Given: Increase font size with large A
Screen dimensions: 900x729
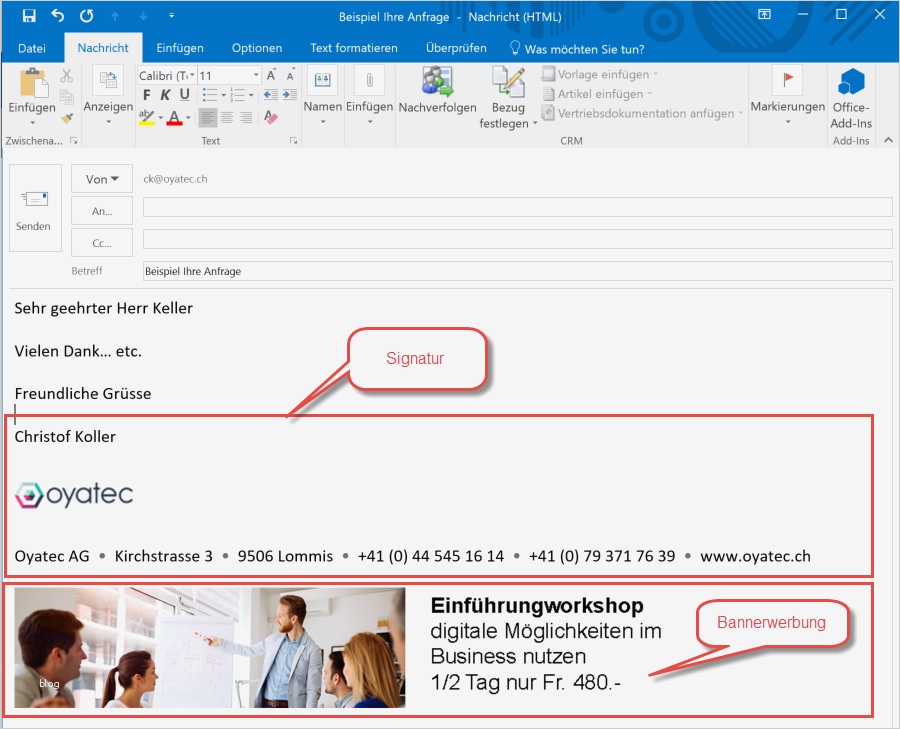Looking at the screenshot, I should pyautogui.click(x=271, y=75).
